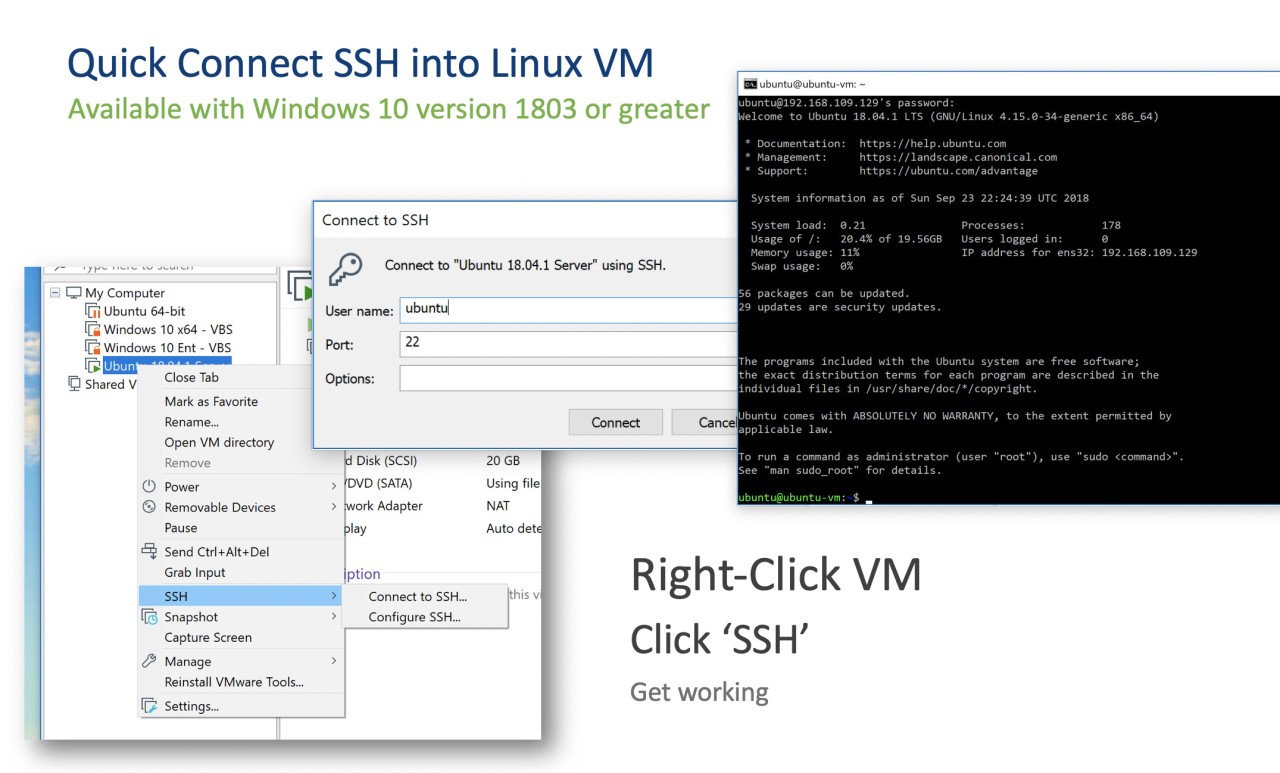Click the Connect button in SSH dialog
Viewport: 1280px width, 773px height.
(x=616, y=422)
